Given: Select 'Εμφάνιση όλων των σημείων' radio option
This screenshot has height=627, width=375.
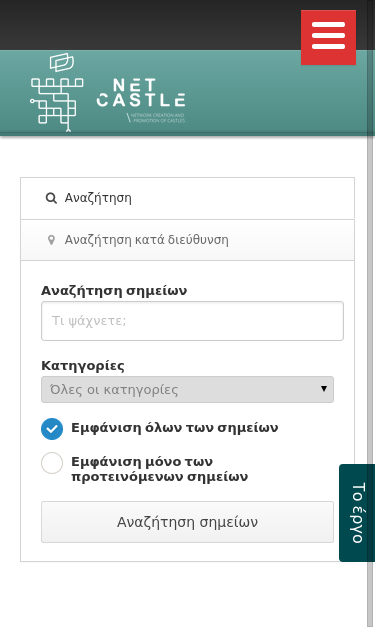Looking at the screenshot, I should (x=52, y=429).
